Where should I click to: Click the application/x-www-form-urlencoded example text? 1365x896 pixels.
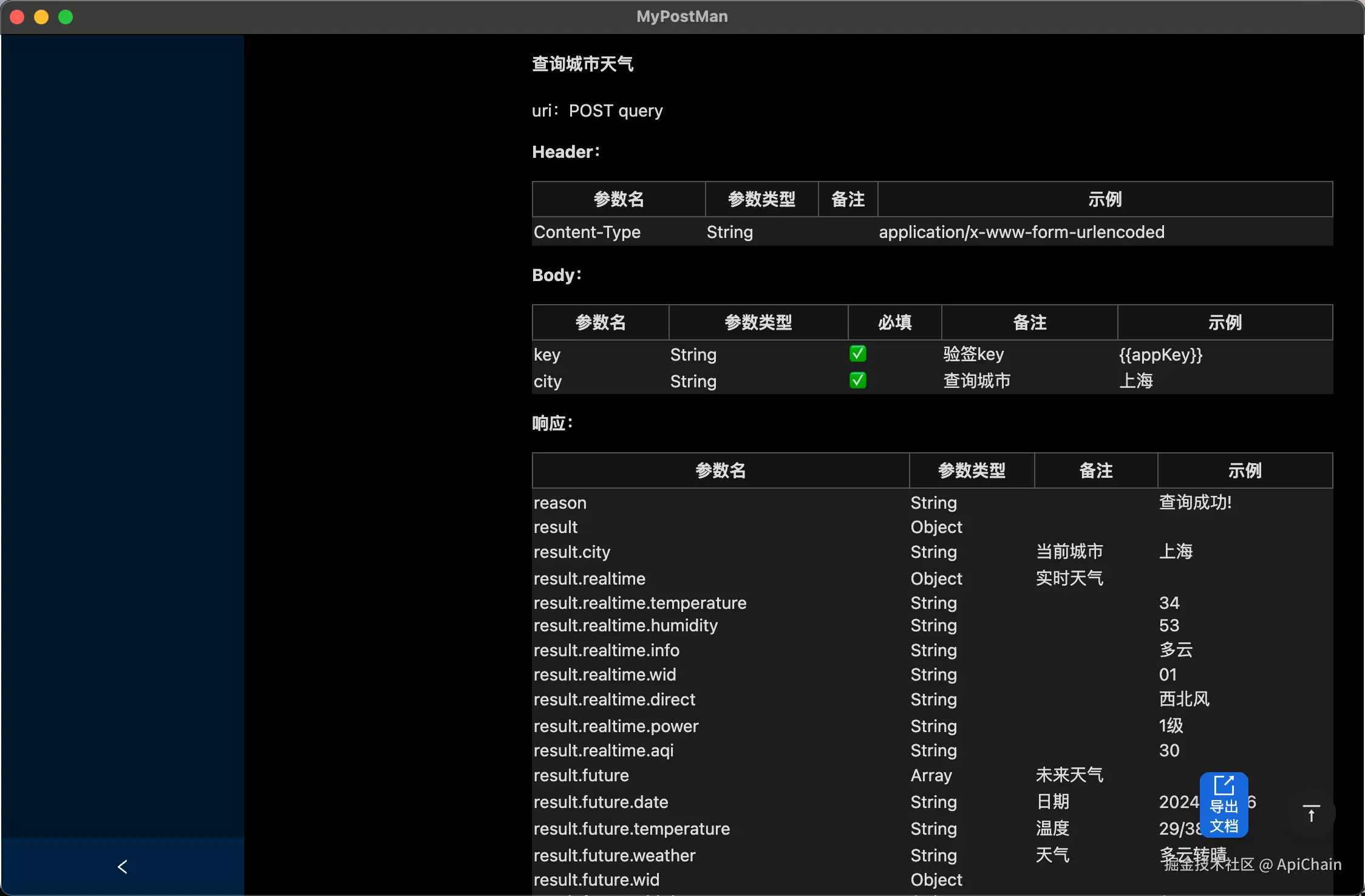pyautogui.click(x=1021, y=232)
